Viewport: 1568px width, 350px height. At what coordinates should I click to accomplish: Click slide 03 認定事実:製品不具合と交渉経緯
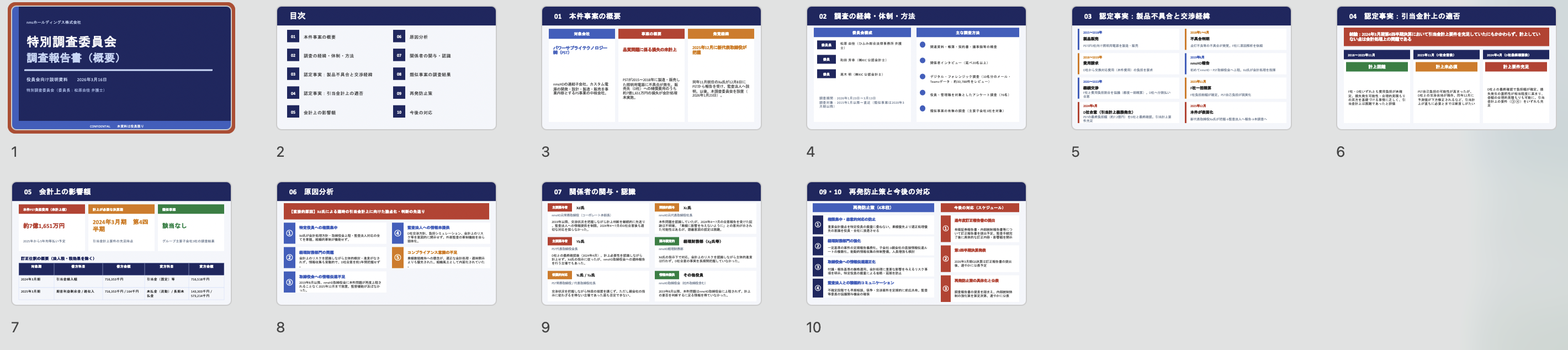click(x=1181, y=67)
